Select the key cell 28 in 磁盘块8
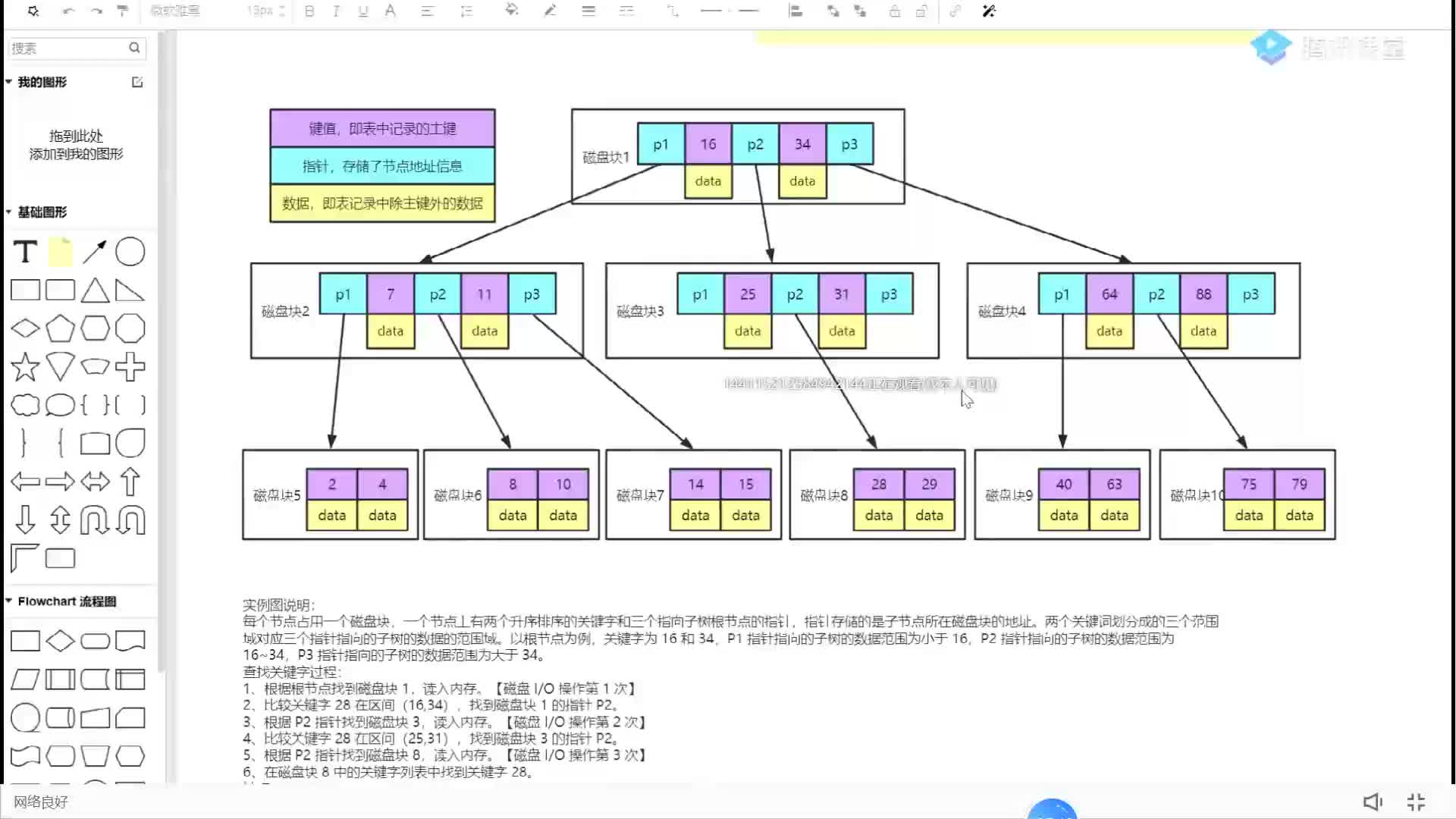The height and width of the screenshot is (819, 1456). (x=879, y=484)
